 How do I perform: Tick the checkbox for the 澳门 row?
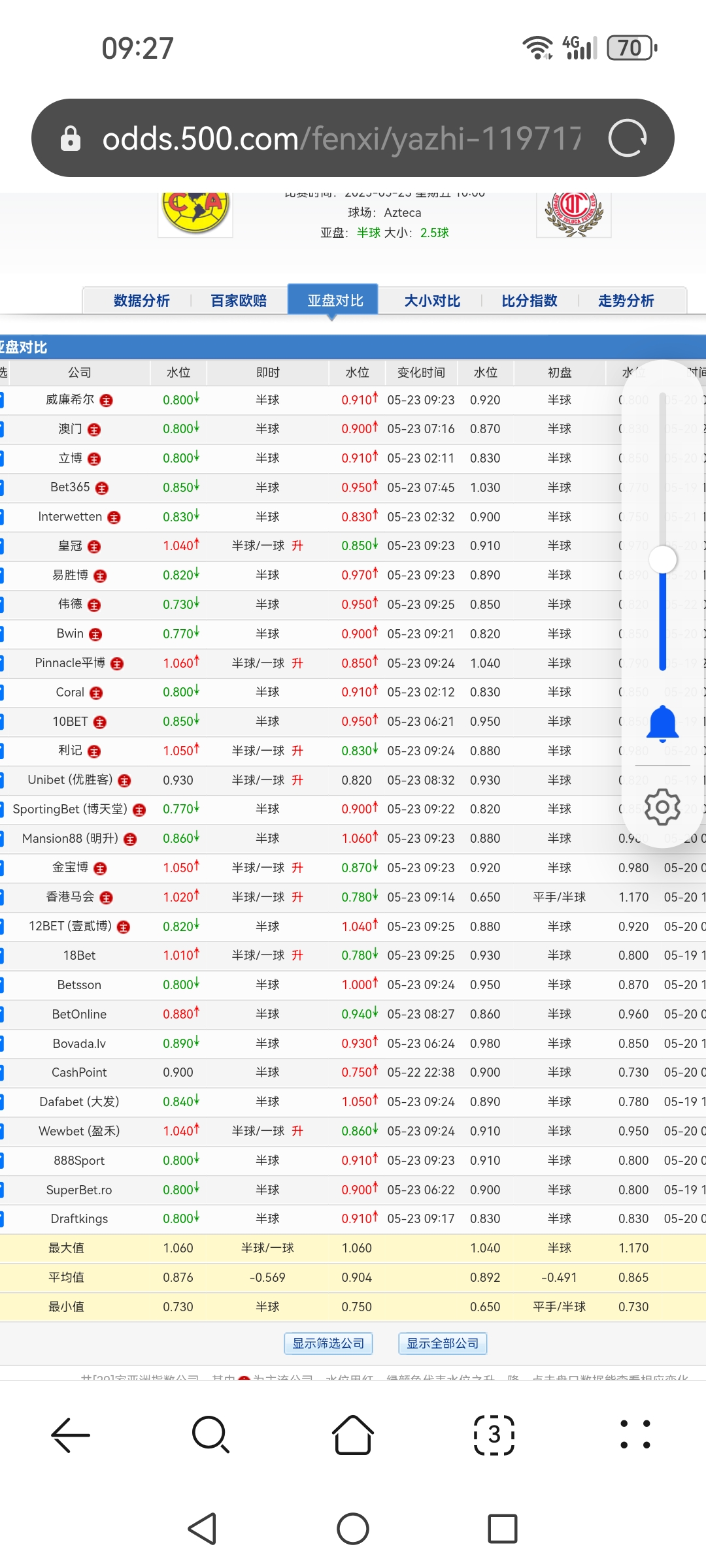pos(1,429)
